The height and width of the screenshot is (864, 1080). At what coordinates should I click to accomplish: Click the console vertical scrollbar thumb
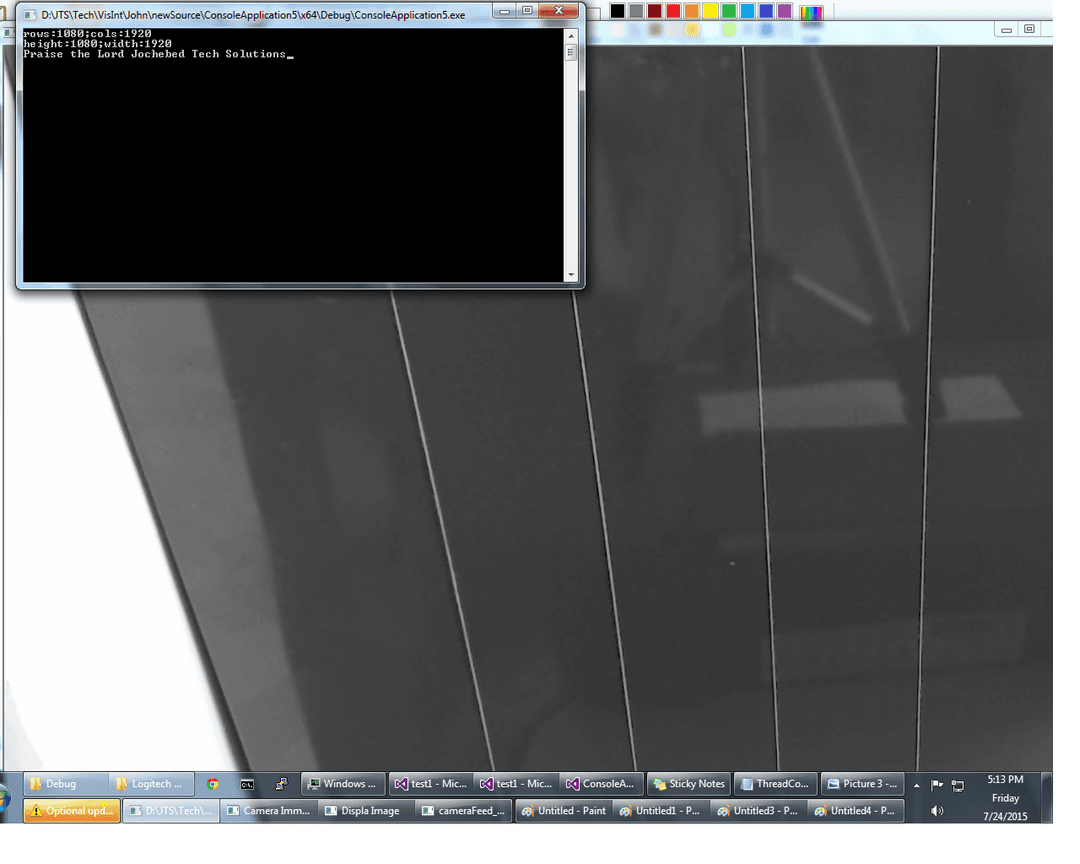point(570,52)
